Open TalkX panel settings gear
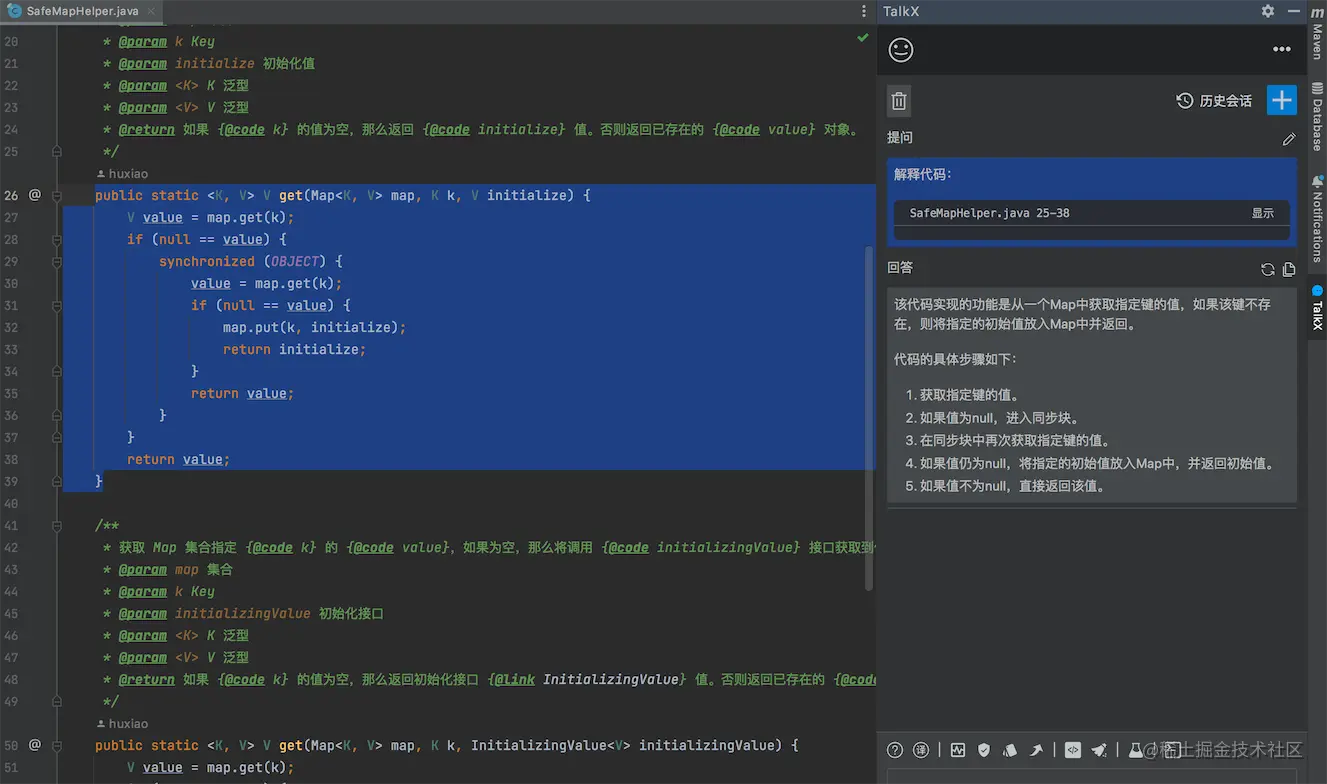 pos(1268,11)
